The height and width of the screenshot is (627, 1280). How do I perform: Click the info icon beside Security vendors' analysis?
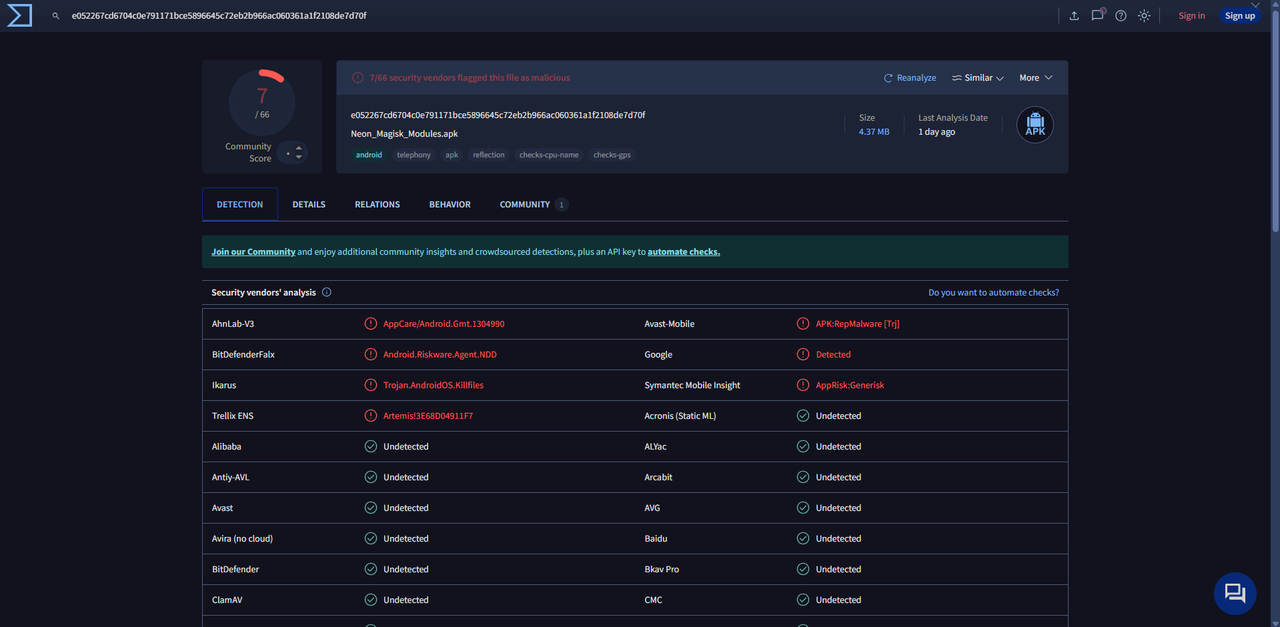pyautogui.click(x=327, y=293)
